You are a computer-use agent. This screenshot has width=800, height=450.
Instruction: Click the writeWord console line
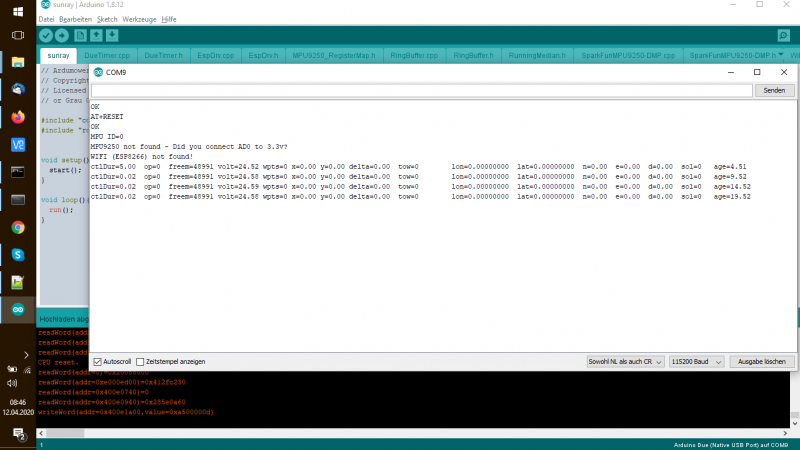point(126,412)
